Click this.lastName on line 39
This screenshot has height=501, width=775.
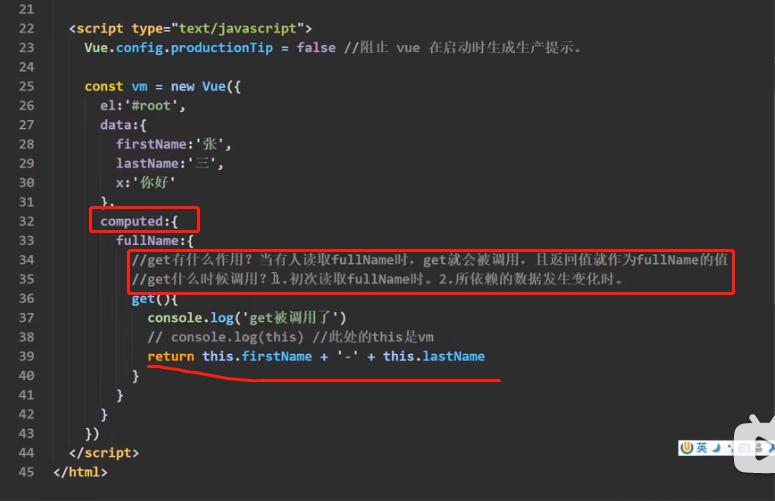point(434,356)
